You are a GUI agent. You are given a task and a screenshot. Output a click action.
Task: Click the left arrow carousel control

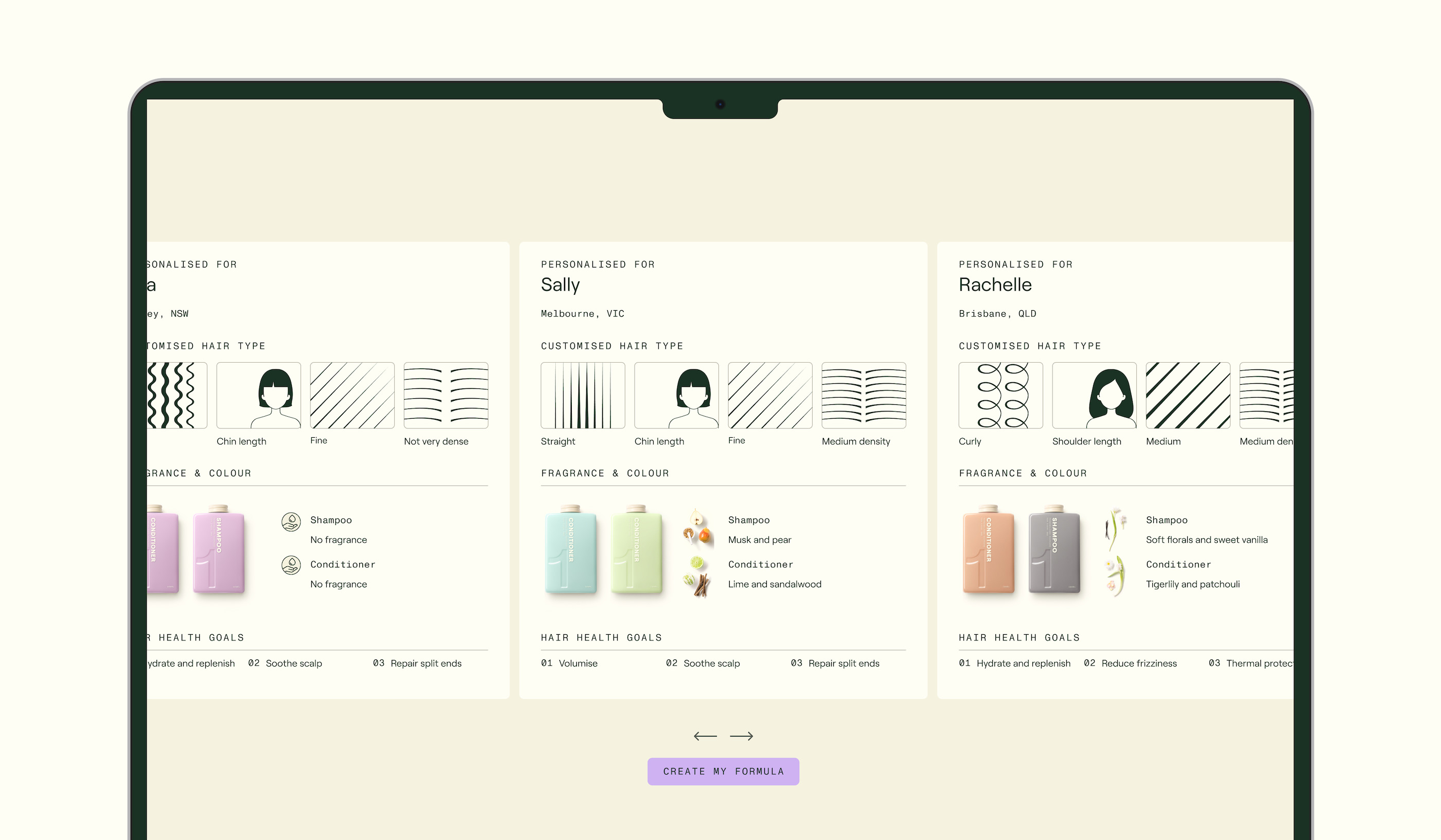pyautogui.click(x=705, y=736)
